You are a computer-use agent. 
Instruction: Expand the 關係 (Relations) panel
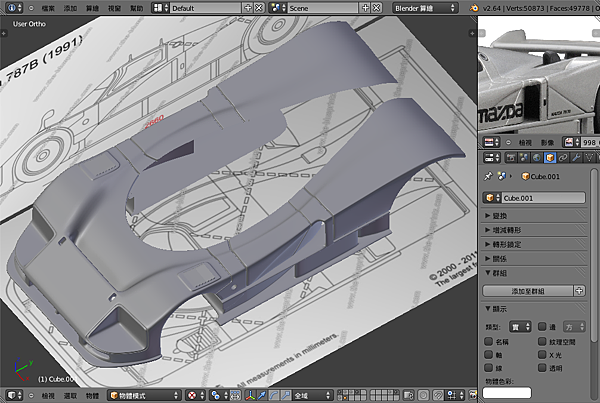534,259
